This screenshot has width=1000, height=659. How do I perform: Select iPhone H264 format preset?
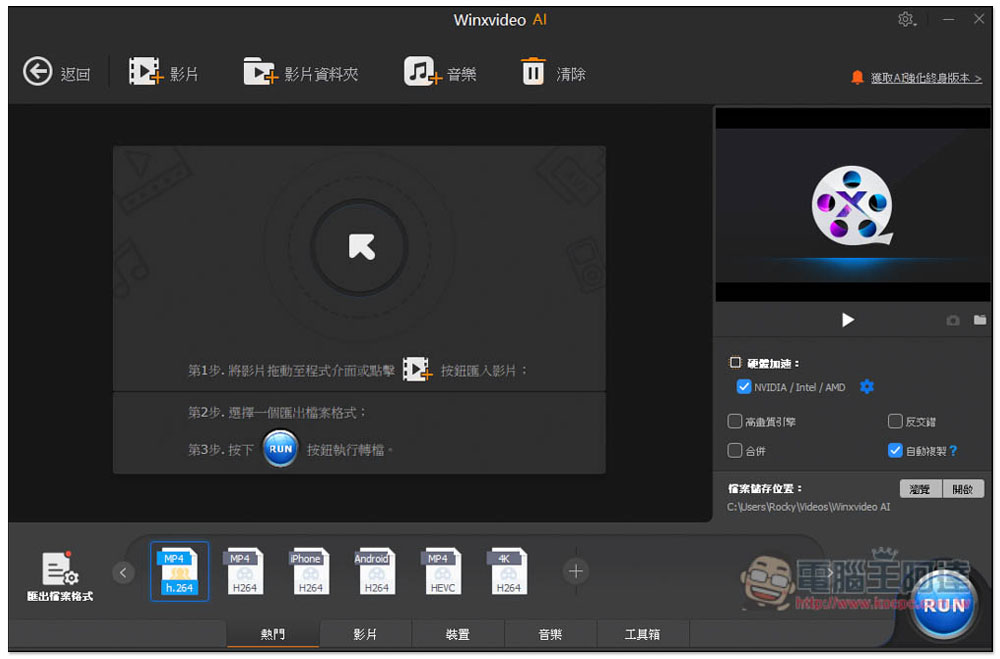point(311,572)
